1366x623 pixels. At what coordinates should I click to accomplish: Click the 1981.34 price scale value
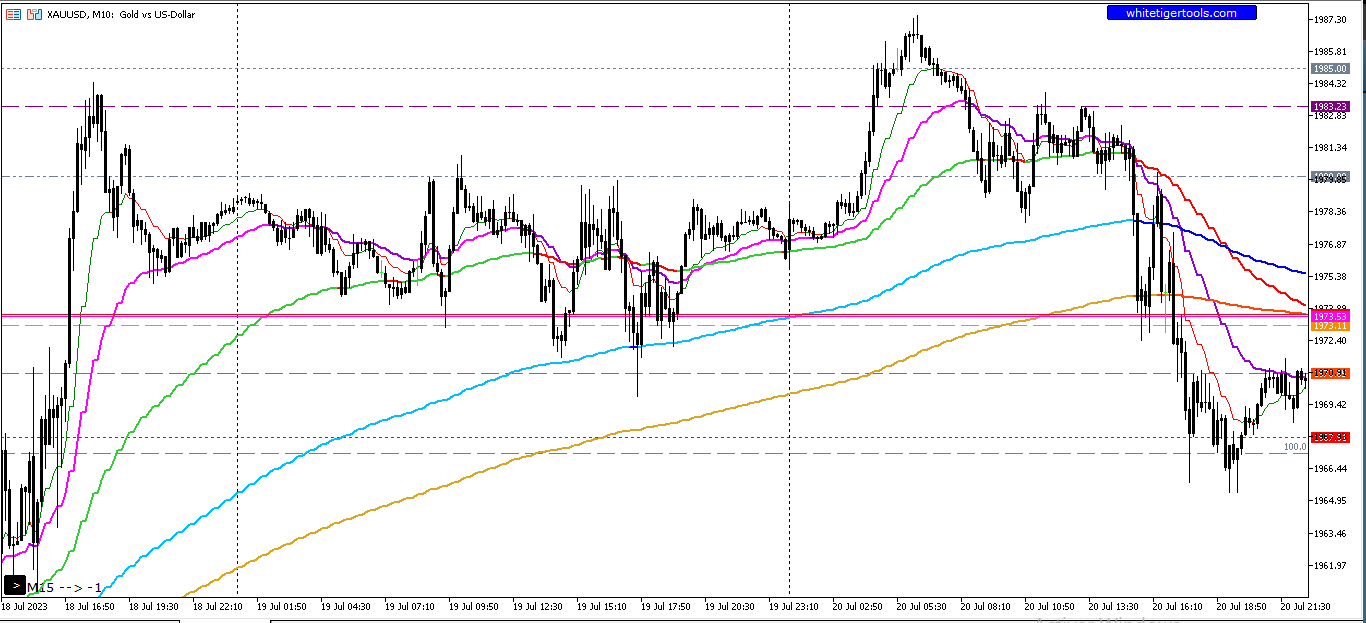click(x=1330, y=147)
